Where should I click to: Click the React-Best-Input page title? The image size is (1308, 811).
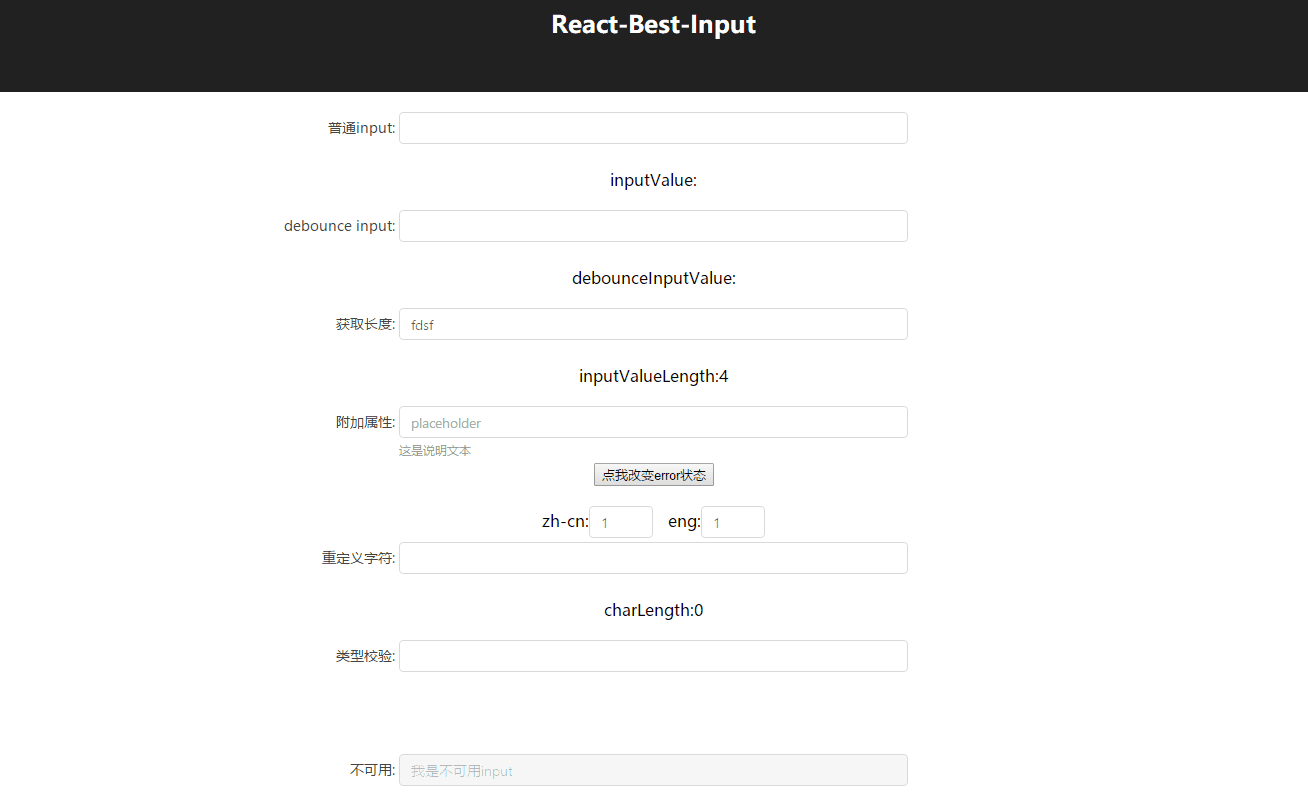[x=654, y=24]
